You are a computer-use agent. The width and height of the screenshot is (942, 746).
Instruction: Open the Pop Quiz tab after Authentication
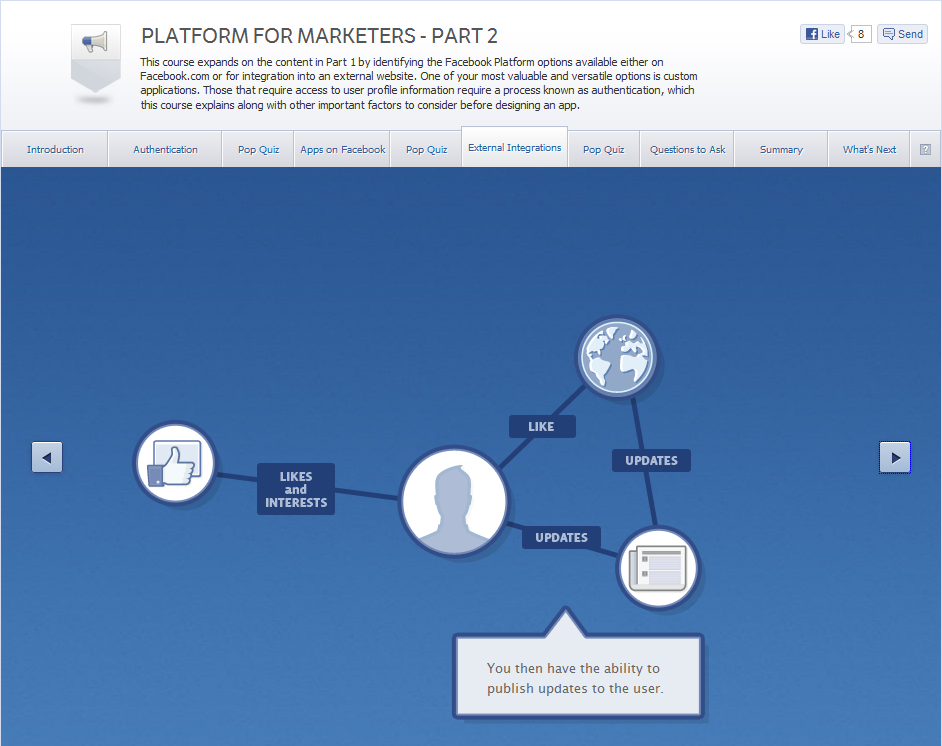pyautogui.click(x=258, y=150)
